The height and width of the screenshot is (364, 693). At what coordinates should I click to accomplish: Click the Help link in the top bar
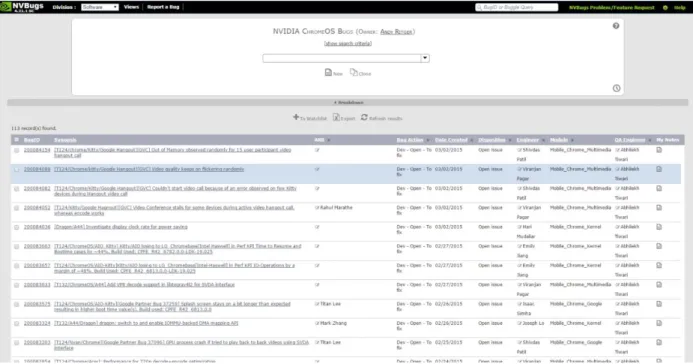679,8
